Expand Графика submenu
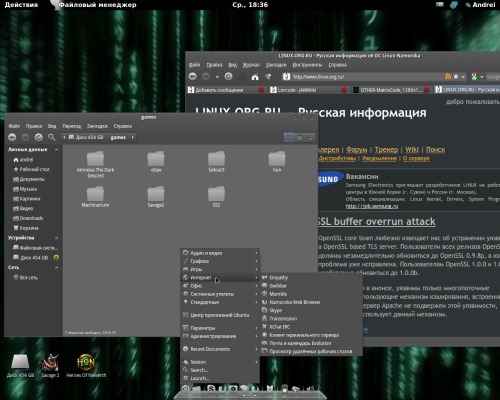 [220, 261]
